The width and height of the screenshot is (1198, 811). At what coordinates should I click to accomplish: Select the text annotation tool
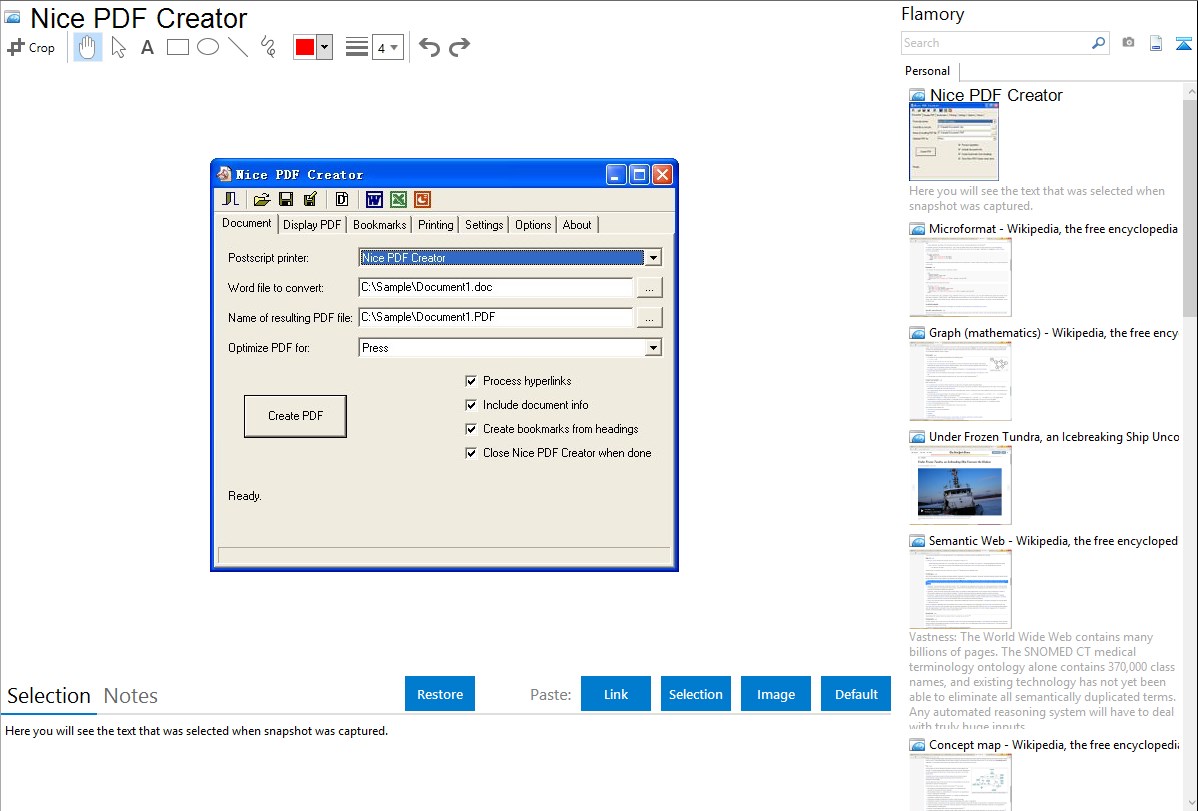147,47
